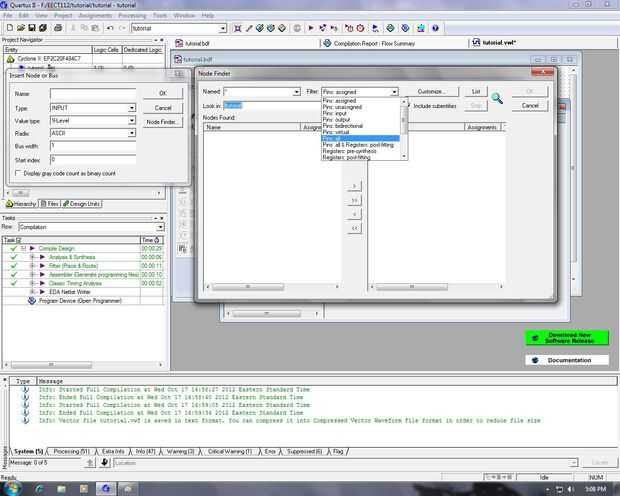Click the Stop Processing toolbar icon
The height and width of the screenshot is (496, 620).
click(x=297, y=28)
